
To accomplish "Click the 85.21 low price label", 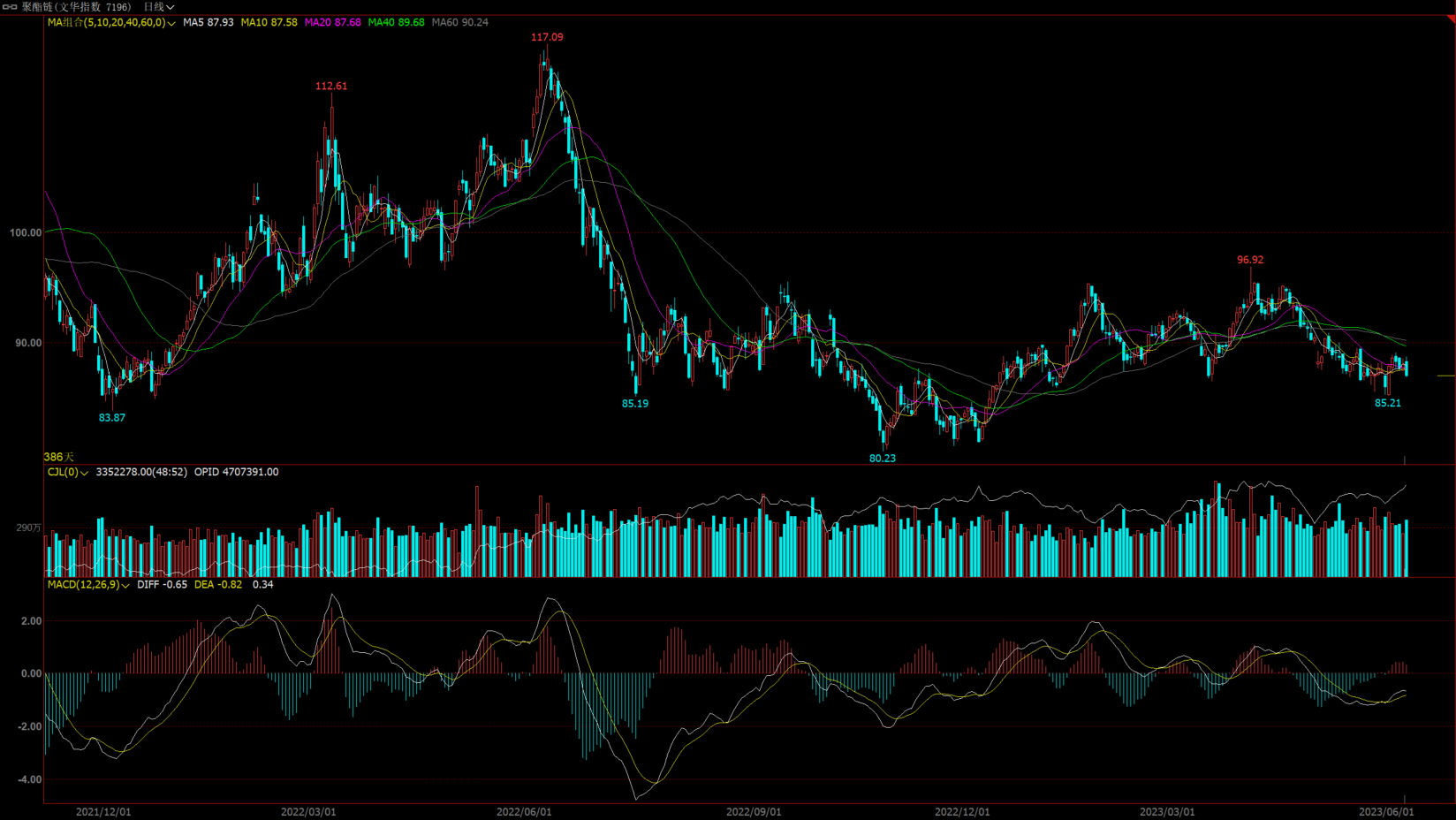I will pyautogui.click(x=1388, y=403).
